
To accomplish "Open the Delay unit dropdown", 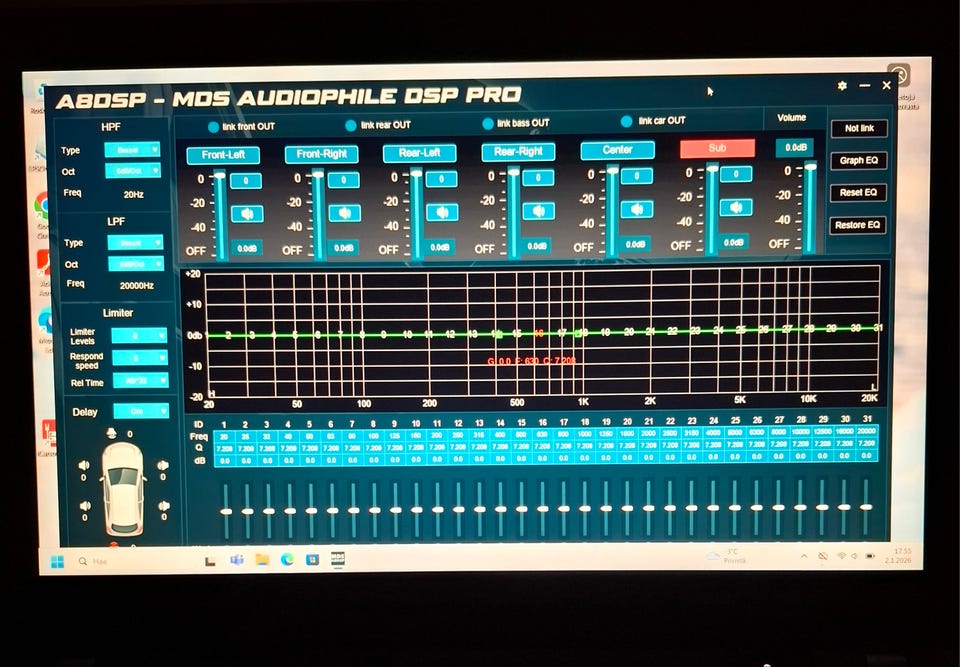I will [x=141, y=411].
